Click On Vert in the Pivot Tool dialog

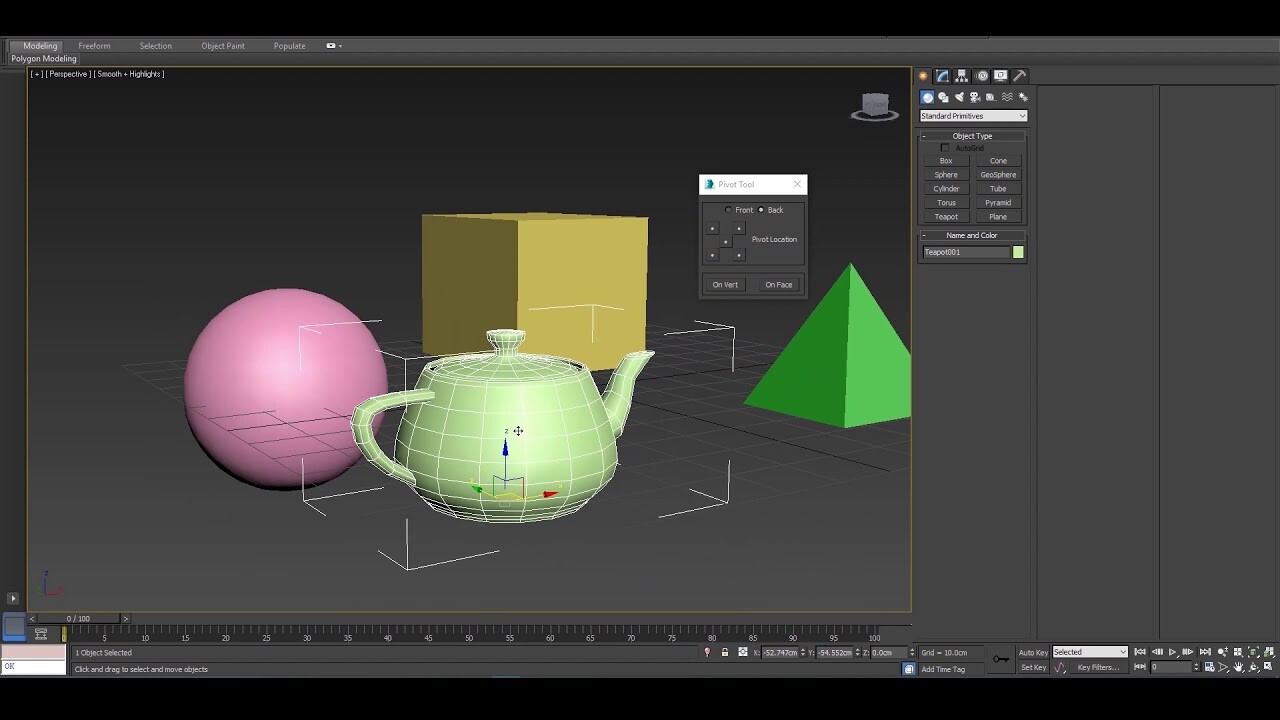click(725, 284)
